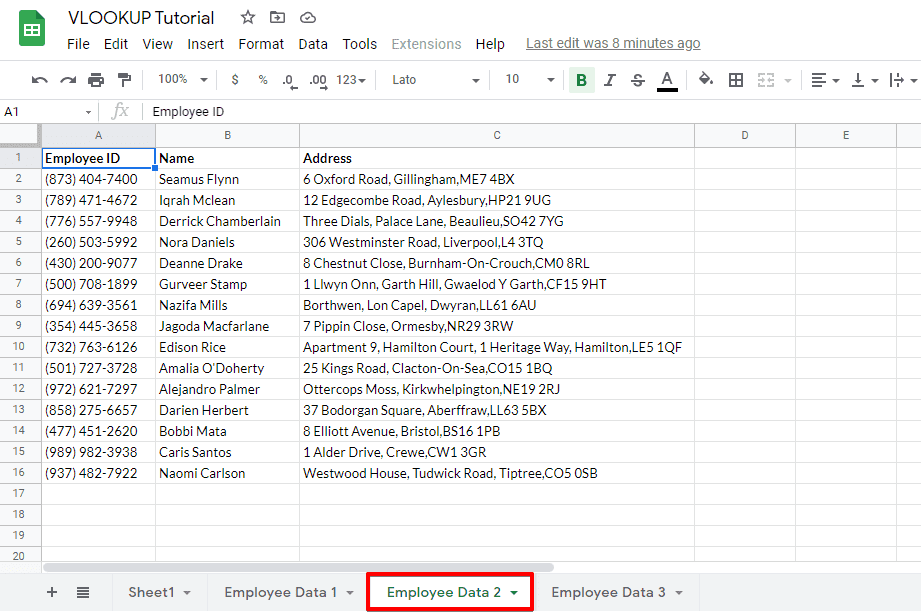Click cell A1 containing Employee ID
The image size is (921, 615).
point(97,158)
